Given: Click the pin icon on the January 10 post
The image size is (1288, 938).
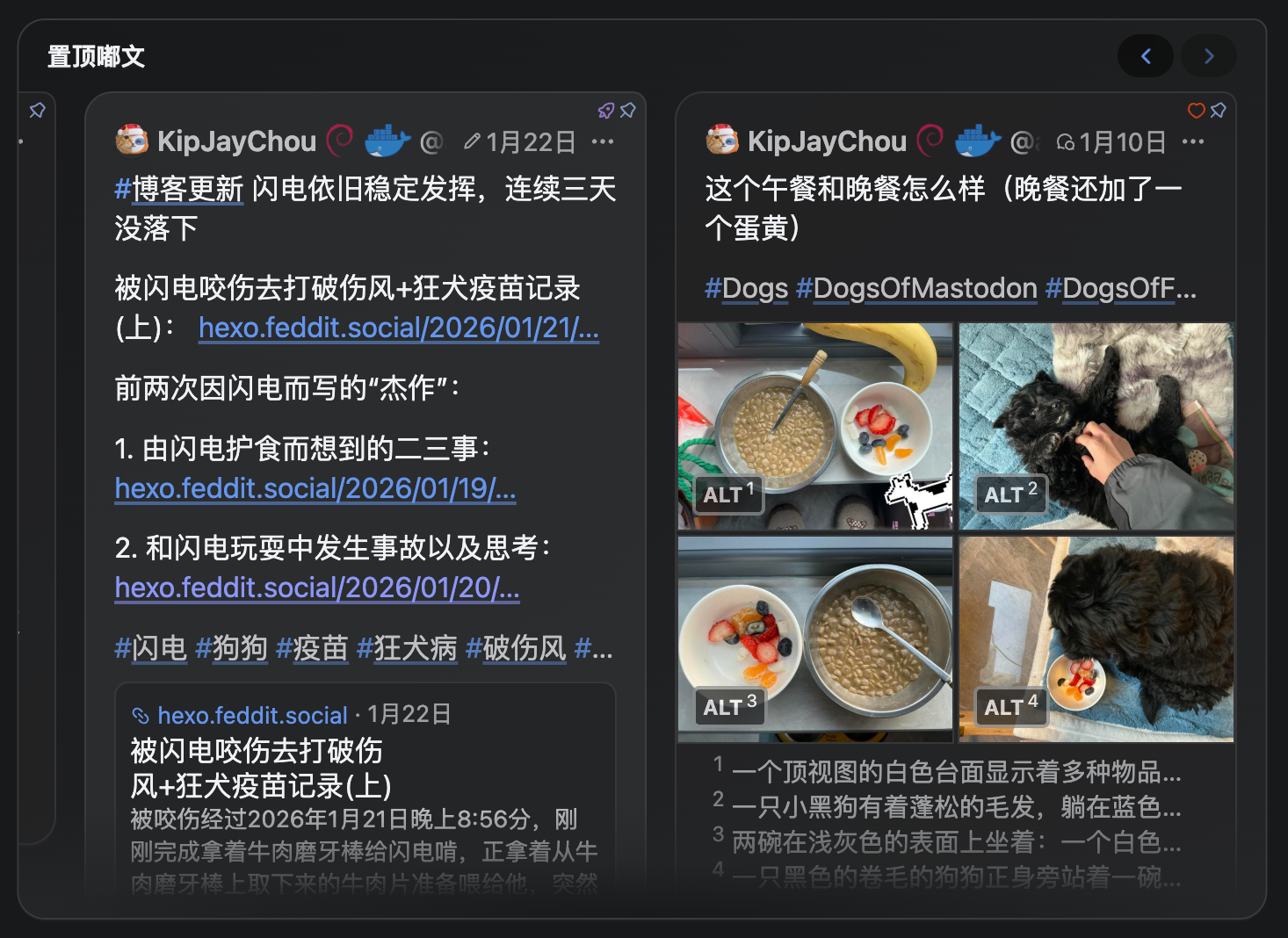Looking at the screenshot, I should (x=1218, y=111).
